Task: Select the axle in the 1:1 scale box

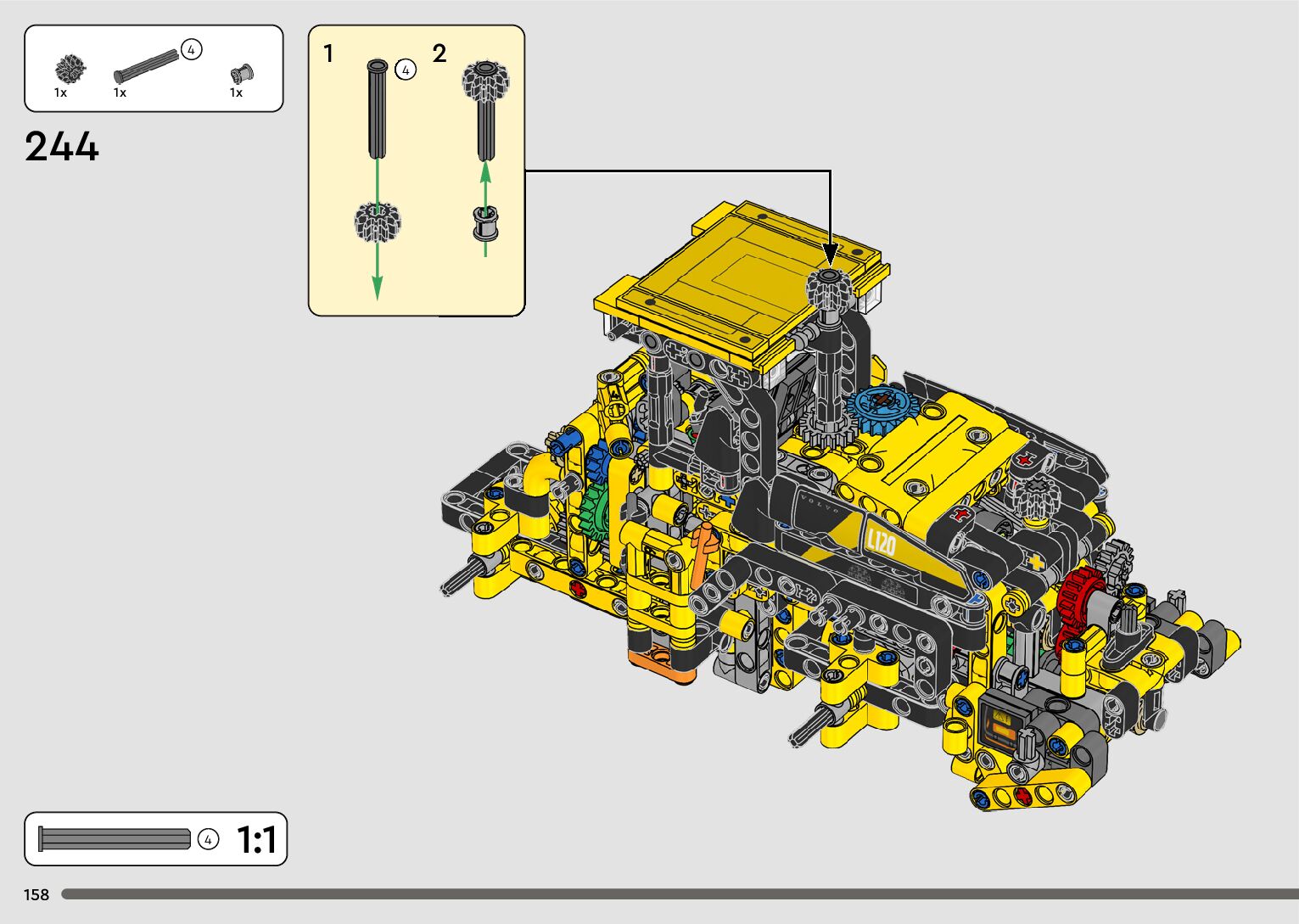Action: 115,839
